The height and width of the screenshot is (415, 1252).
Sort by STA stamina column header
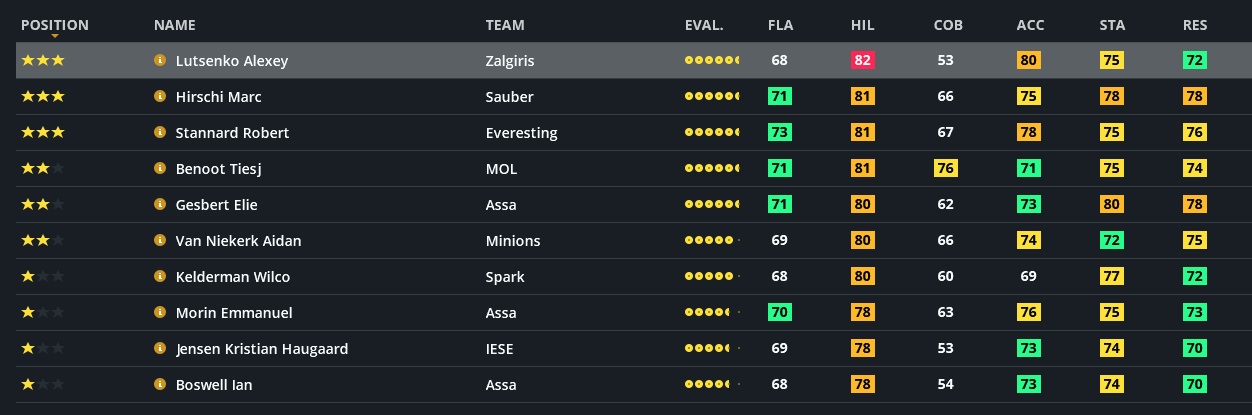tap(1112, 25)
